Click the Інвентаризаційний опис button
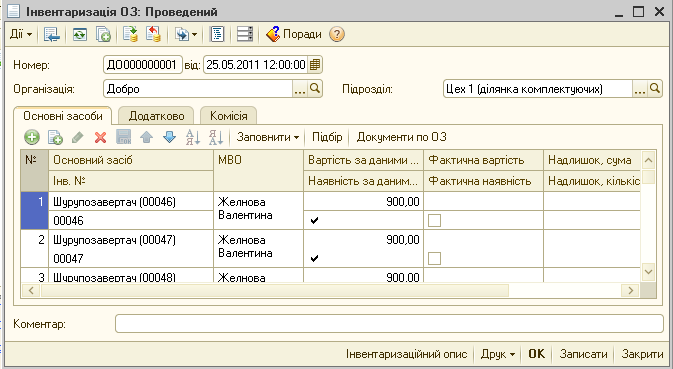This screenshot has width=673, height=369. point(406,354)
